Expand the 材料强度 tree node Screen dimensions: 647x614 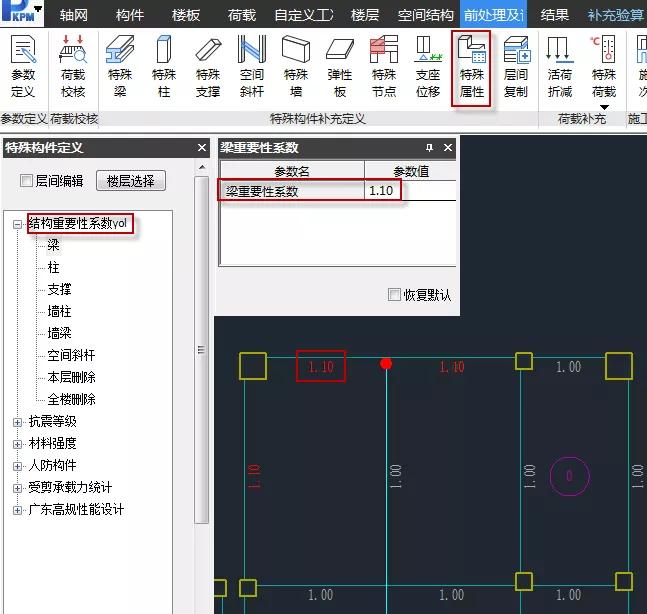pyautogui.click(x=17, y=444)
